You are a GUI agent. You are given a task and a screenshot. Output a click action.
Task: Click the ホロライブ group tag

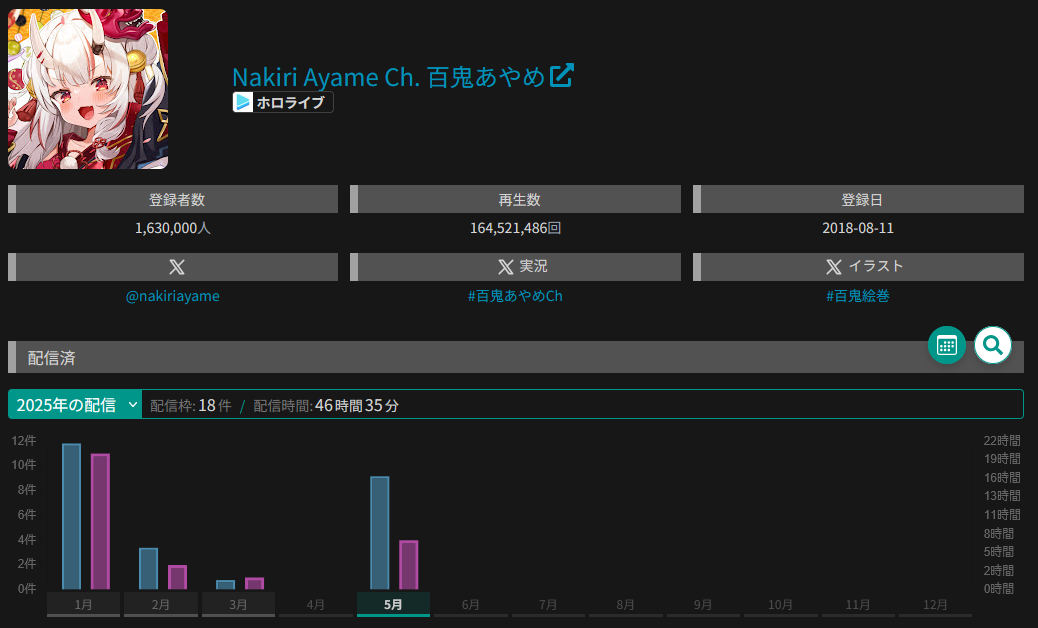[x=283, y=102]
